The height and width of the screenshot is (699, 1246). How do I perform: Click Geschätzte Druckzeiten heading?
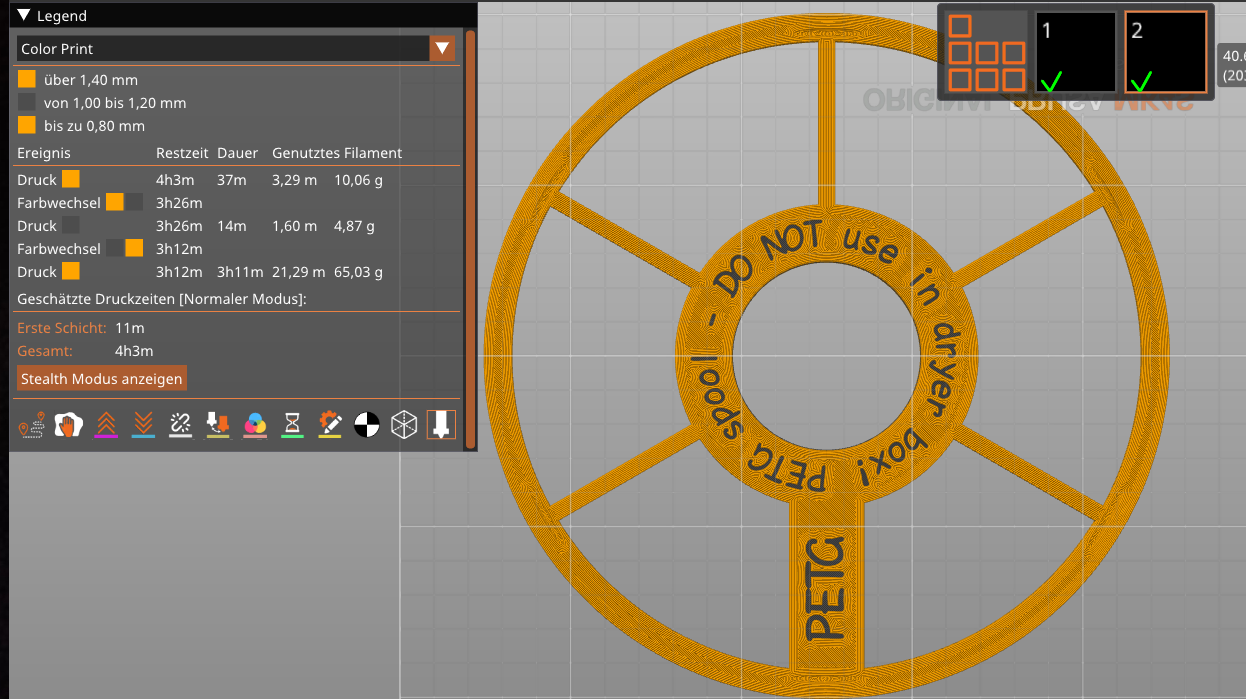click(x=162, y=299)
